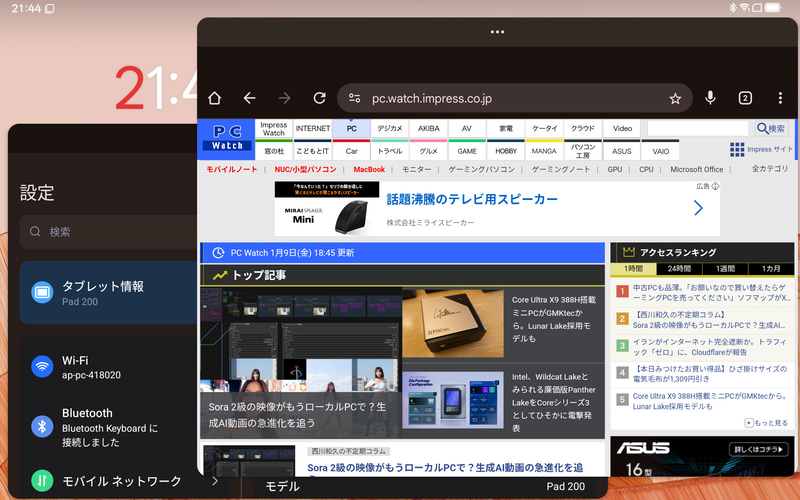Click the Sora 2級 article headline link
Viewport: 800px width, 500px height.
click(x=445, y=467)
